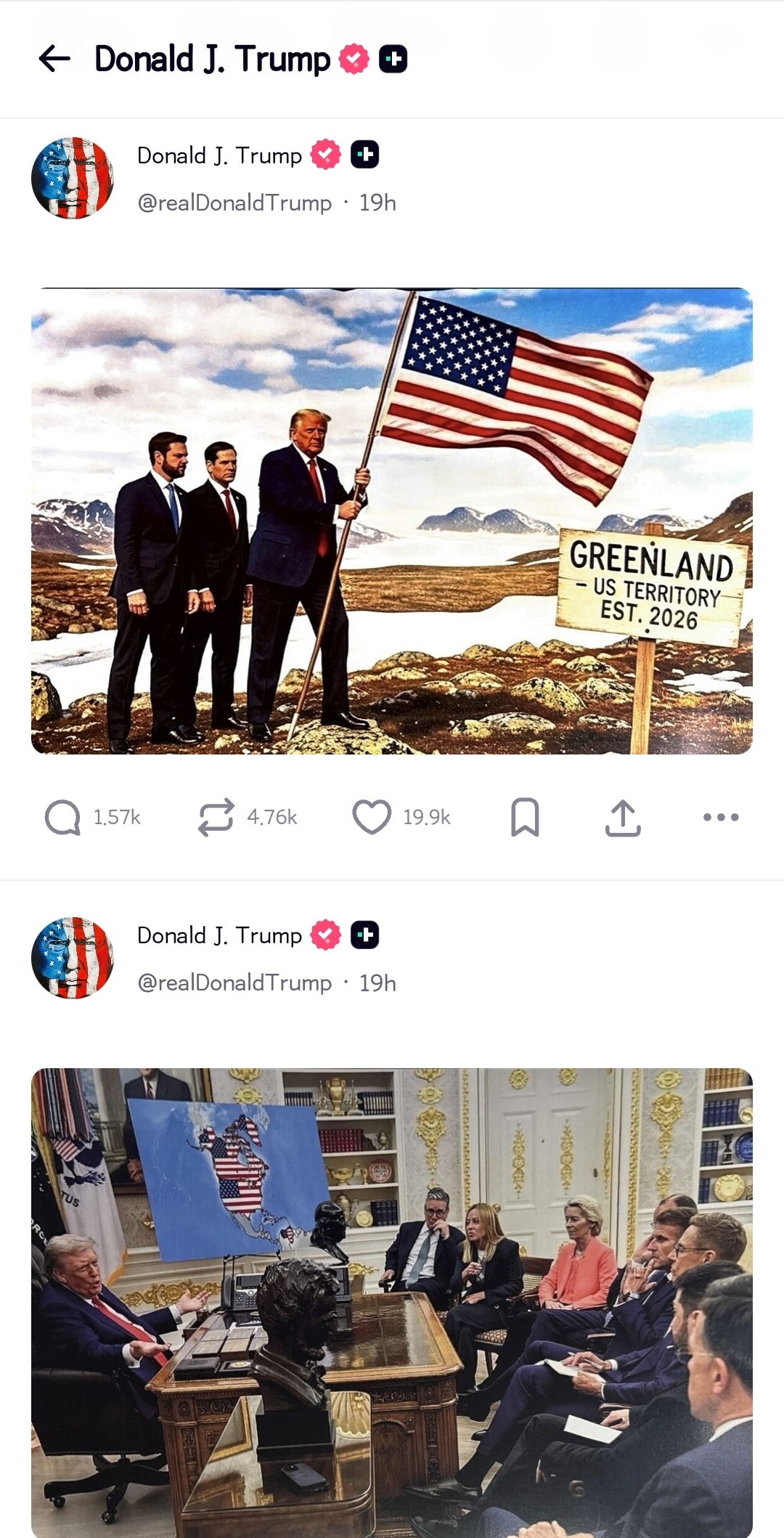Image resolution: width=784 pixels, height=1538 pixels.
Task: Tap the pink verified badge in header
Action: point(354,59)
